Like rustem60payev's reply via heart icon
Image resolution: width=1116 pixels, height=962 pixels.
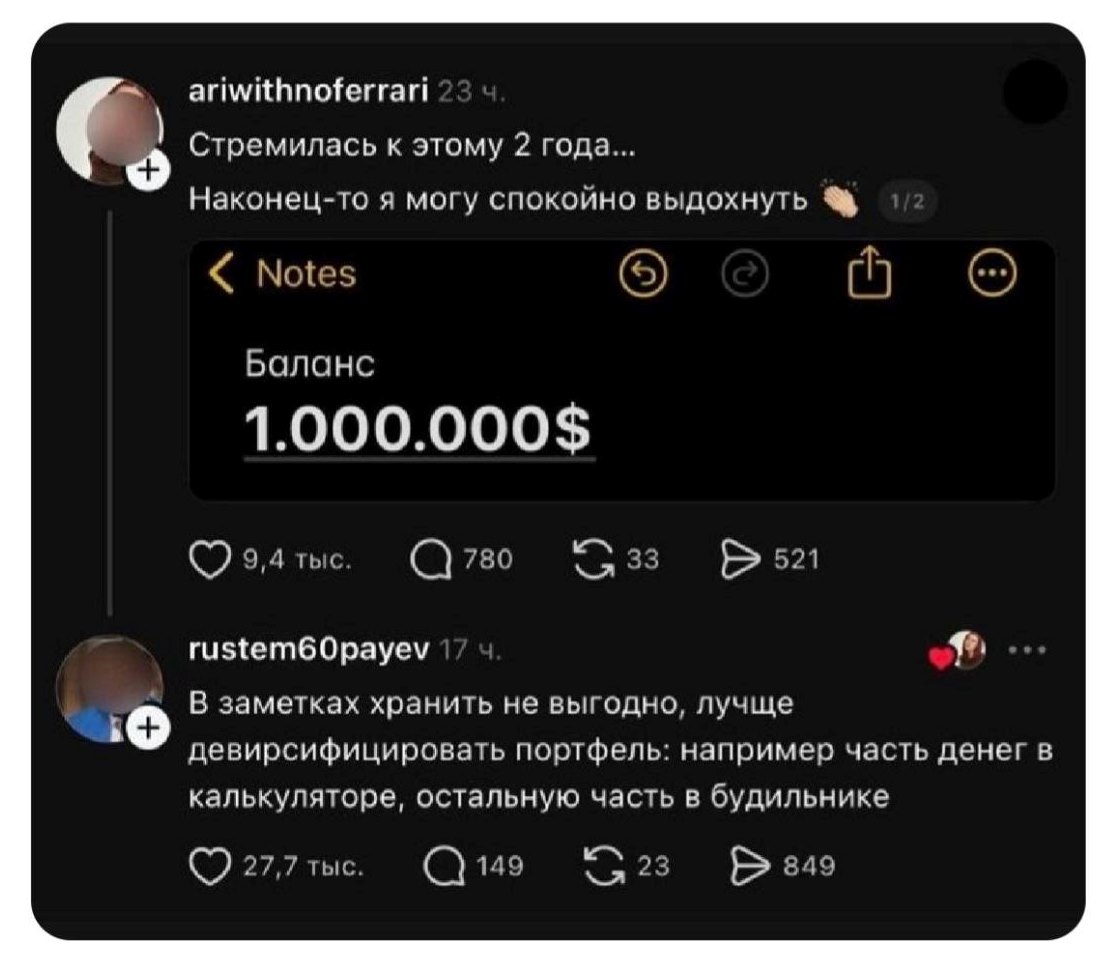pyautogui.click(x=210, y=866)
